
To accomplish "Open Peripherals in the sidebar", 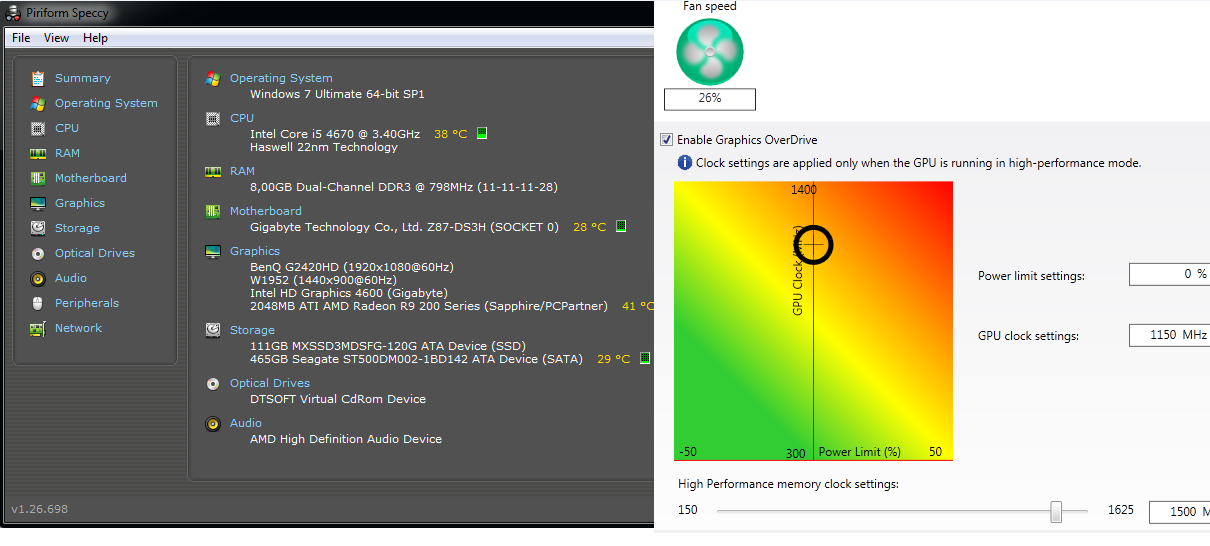I will [86, 303].
